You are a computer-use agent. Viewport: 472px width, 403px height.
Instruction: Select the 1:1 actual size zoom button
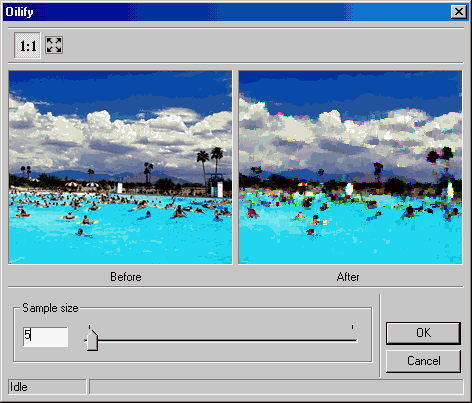coord(28,45)
